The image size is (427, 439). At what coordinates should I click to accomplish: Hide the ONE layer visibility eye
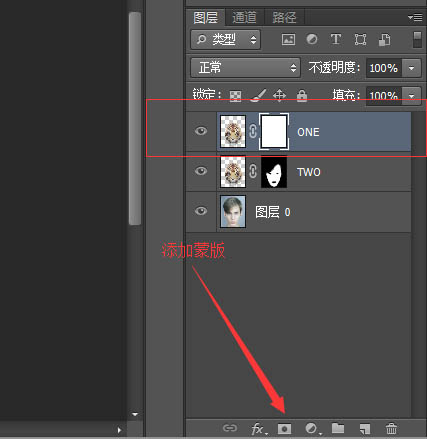[201, 131]
